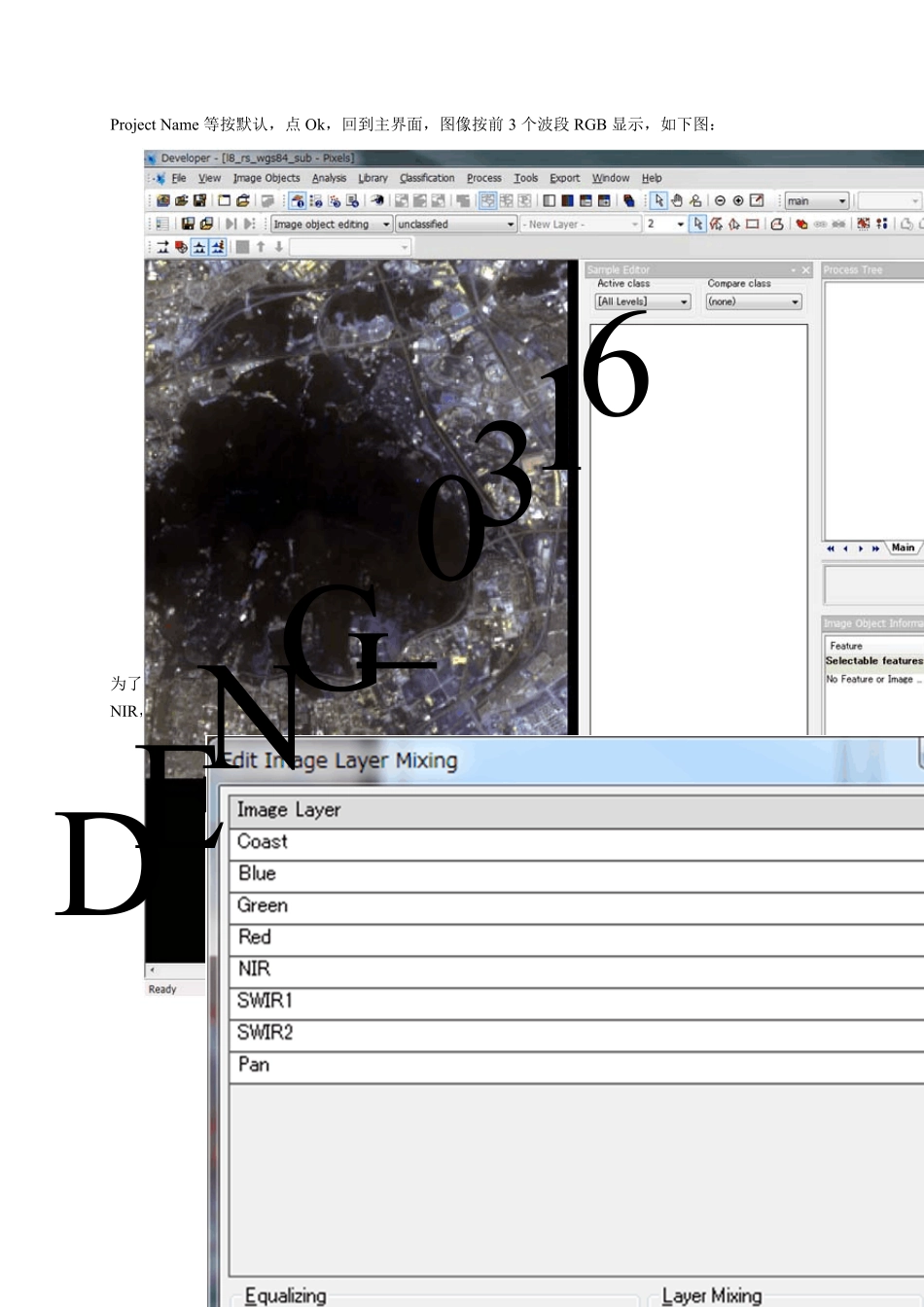The image size is (924, 1307).
Task: Open the File menu
Action: [x=179, y=178]
